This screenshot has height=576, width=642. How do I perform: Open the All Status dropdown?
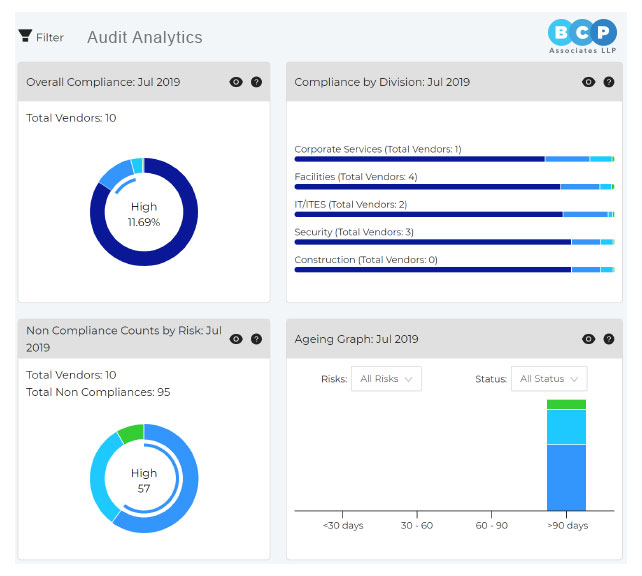549,379
